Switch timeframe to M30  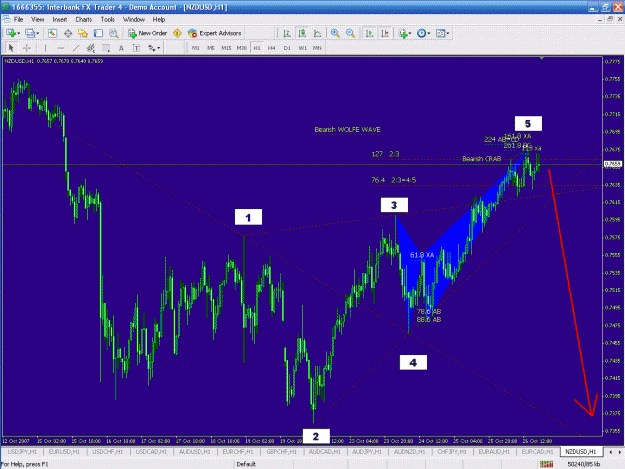tap(242, 48)
